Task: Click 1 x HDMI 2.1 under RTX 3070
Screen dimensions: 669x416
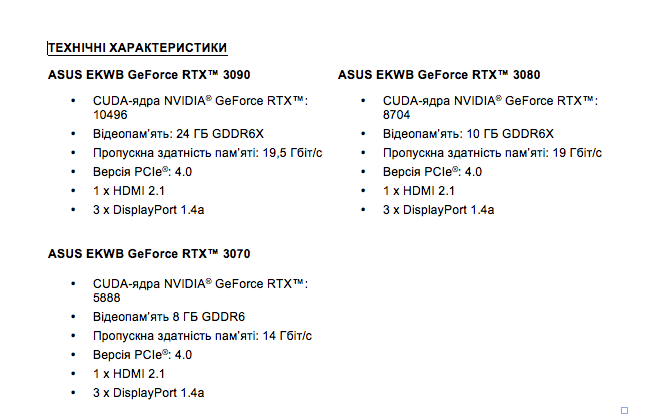Action: [x=129, y=374]
